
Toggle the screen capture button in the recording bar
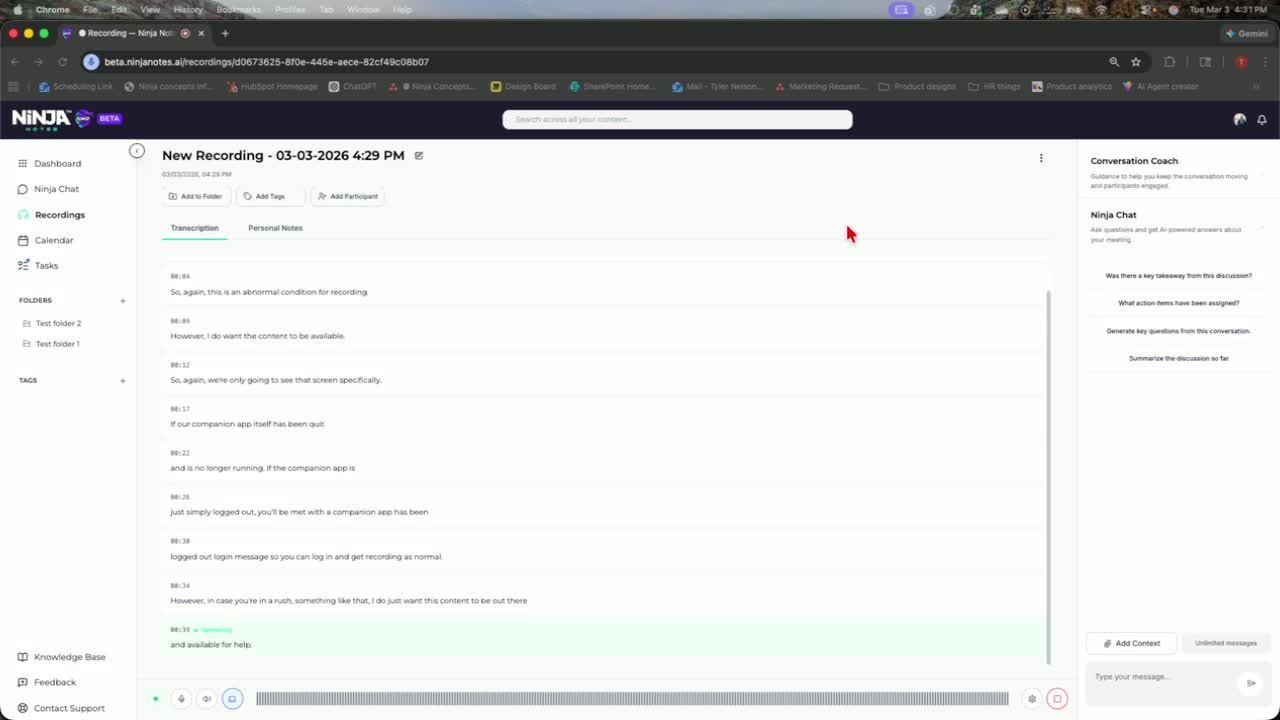[x=232, y=699]
